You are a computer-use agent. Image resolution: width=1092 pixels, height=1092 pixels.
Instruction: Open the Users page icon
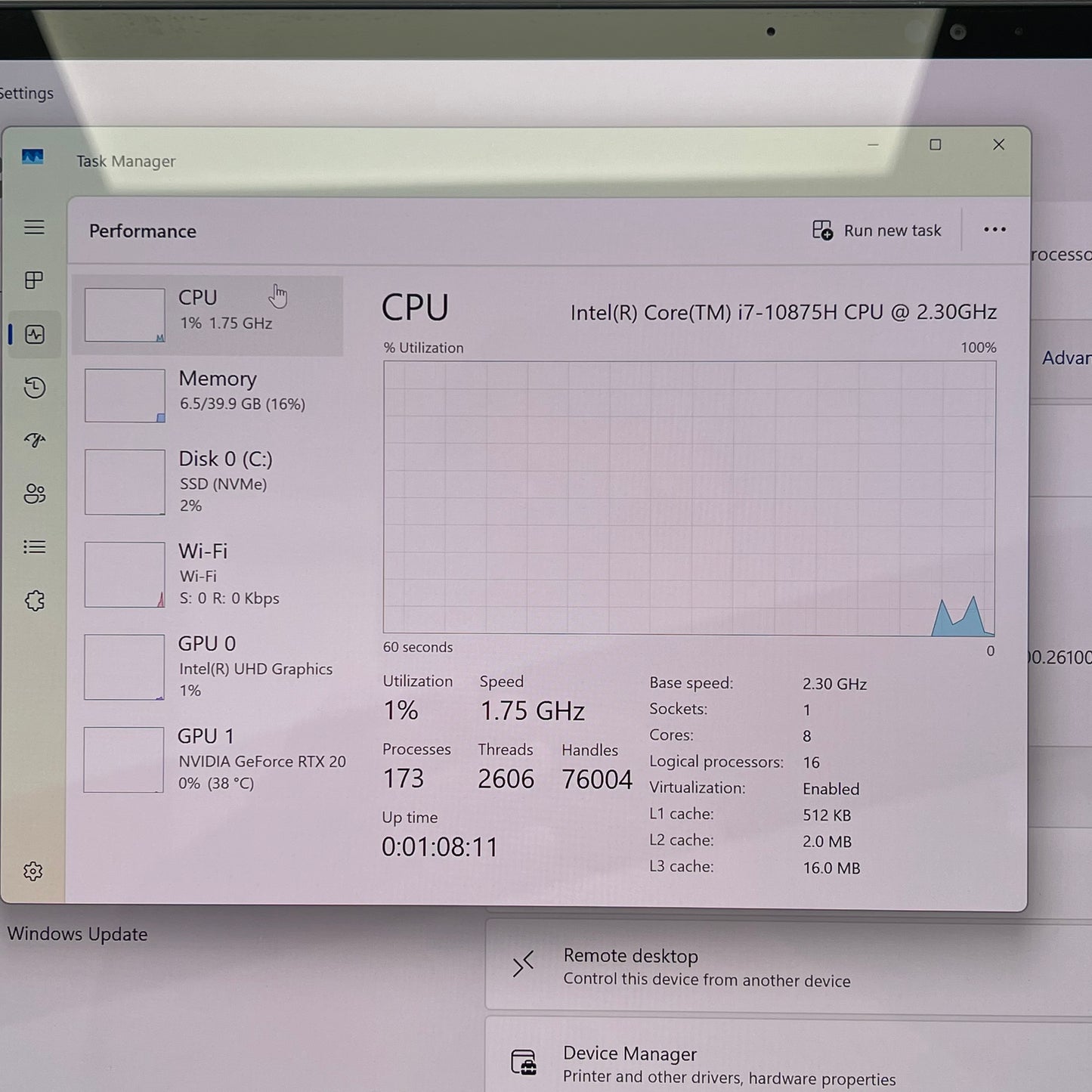click(35, 493)
